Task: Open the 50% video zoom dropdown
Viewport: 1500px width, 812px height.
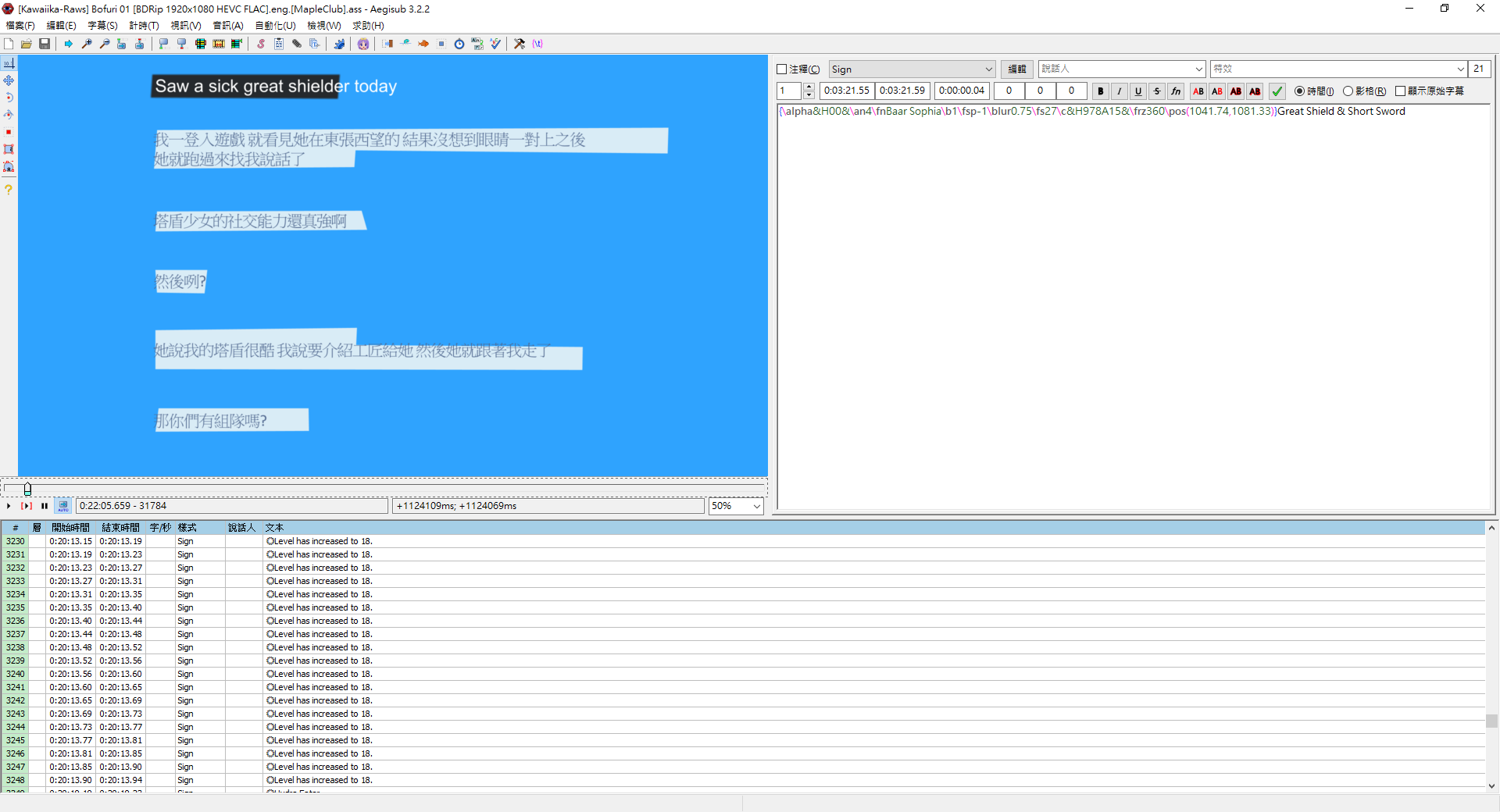Action: (x=736, y=506)
